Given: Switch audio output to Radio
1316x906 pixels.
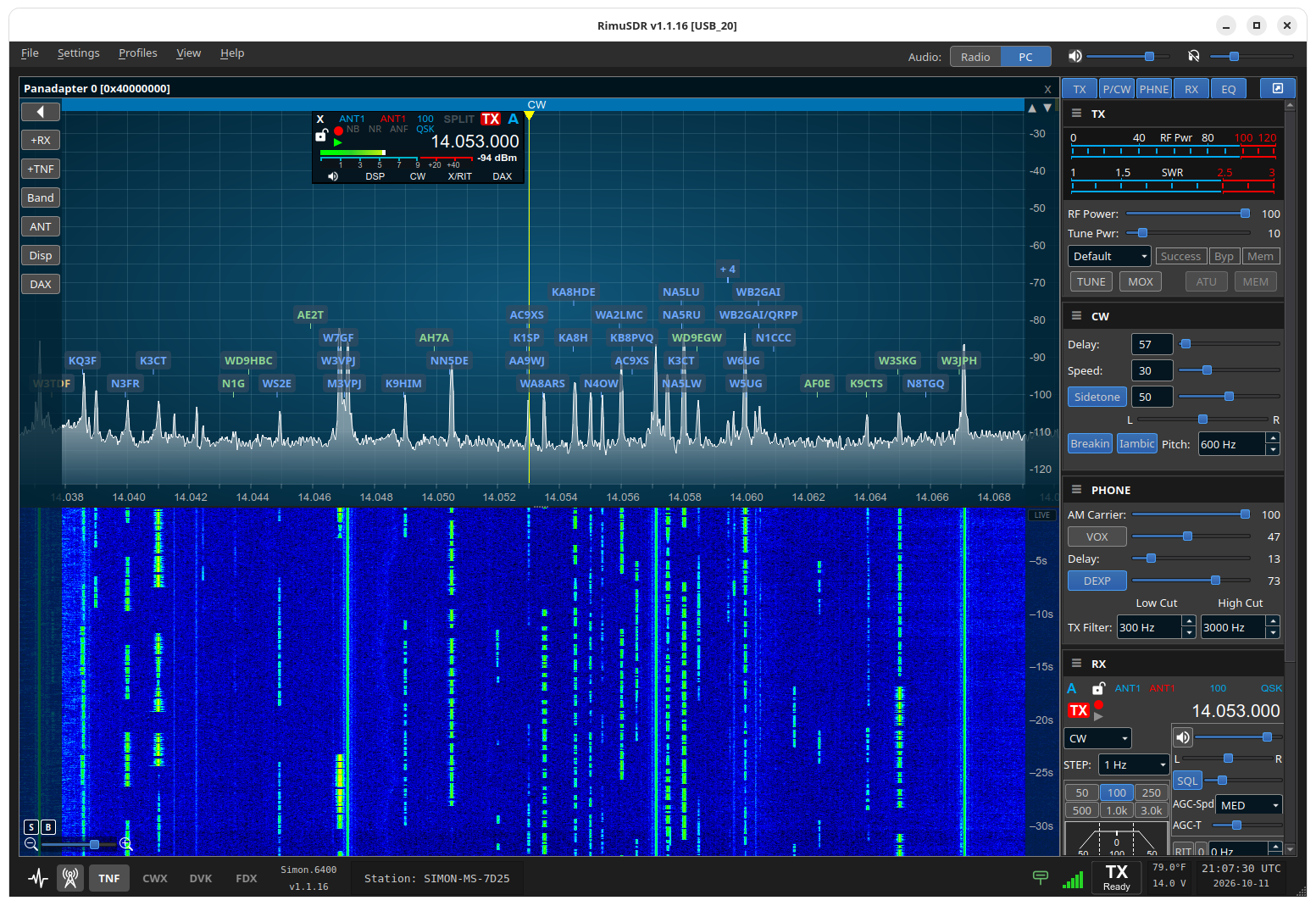Looking at the screenshot, I should point(975,57).
